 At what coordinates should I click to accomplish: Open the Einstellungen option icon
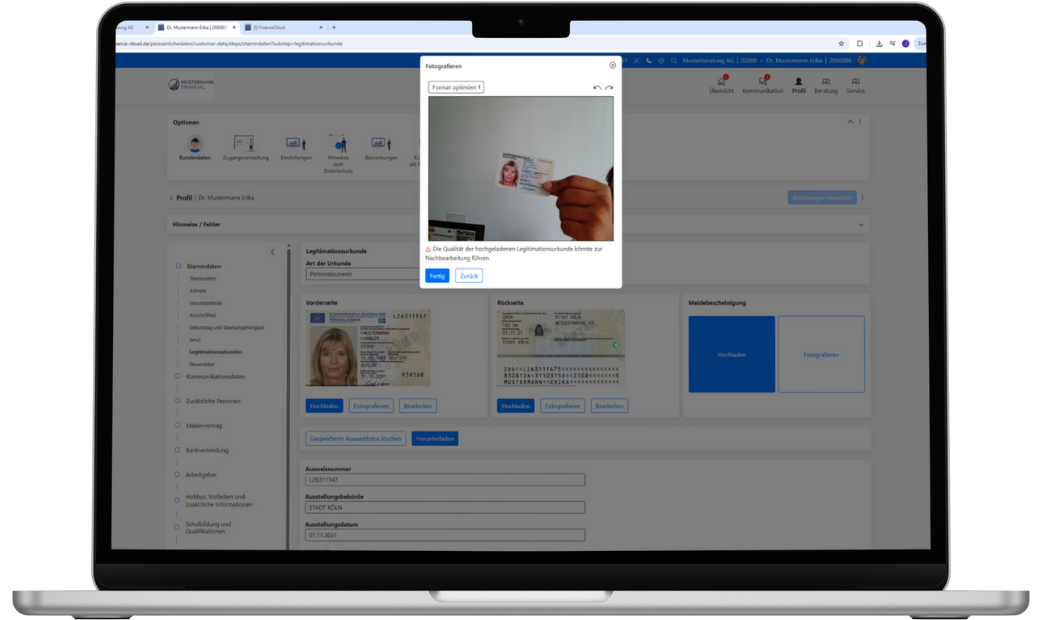(296, 148)
